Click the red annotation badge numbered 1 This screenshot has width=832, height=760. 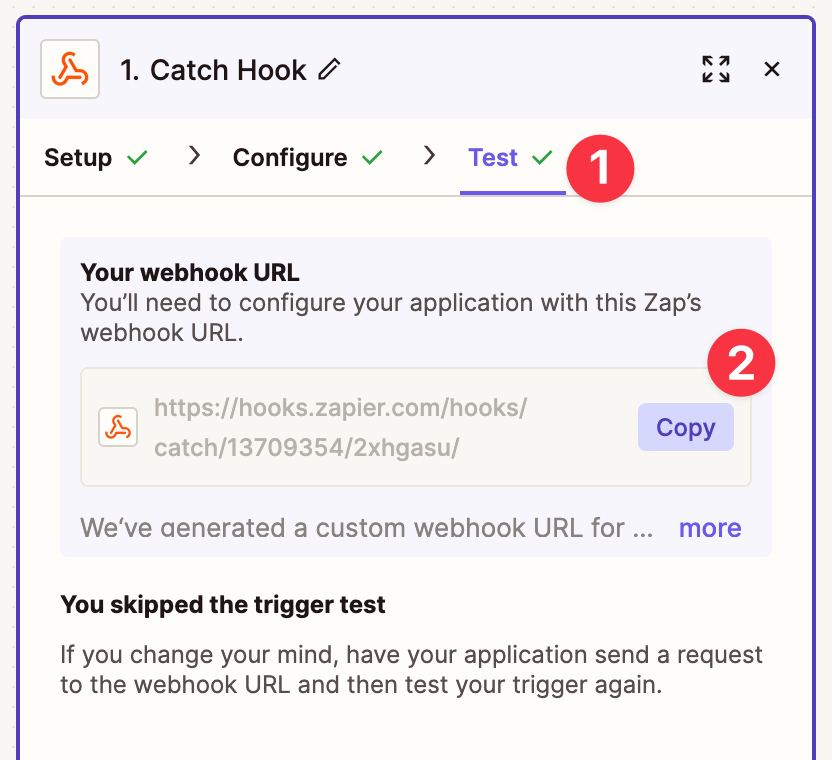(600, 169)
